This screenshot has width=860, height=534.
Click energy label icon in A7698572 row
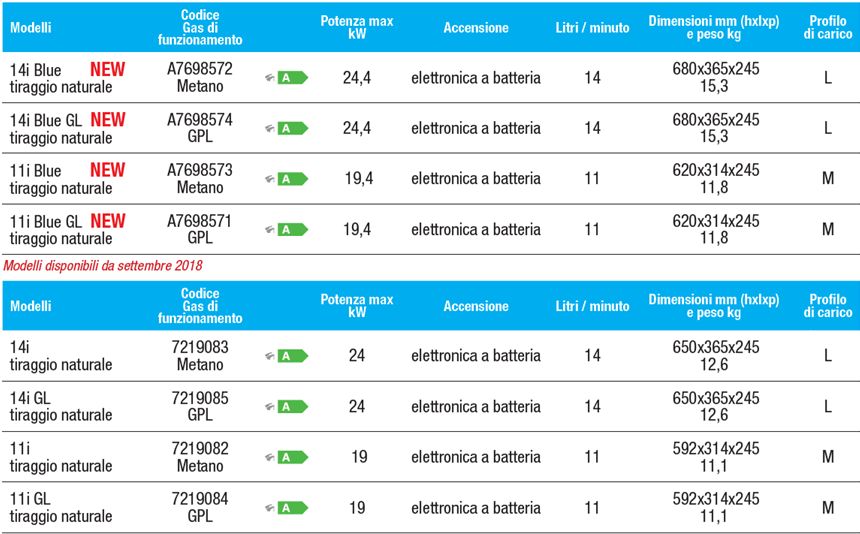tap(292, 78)
